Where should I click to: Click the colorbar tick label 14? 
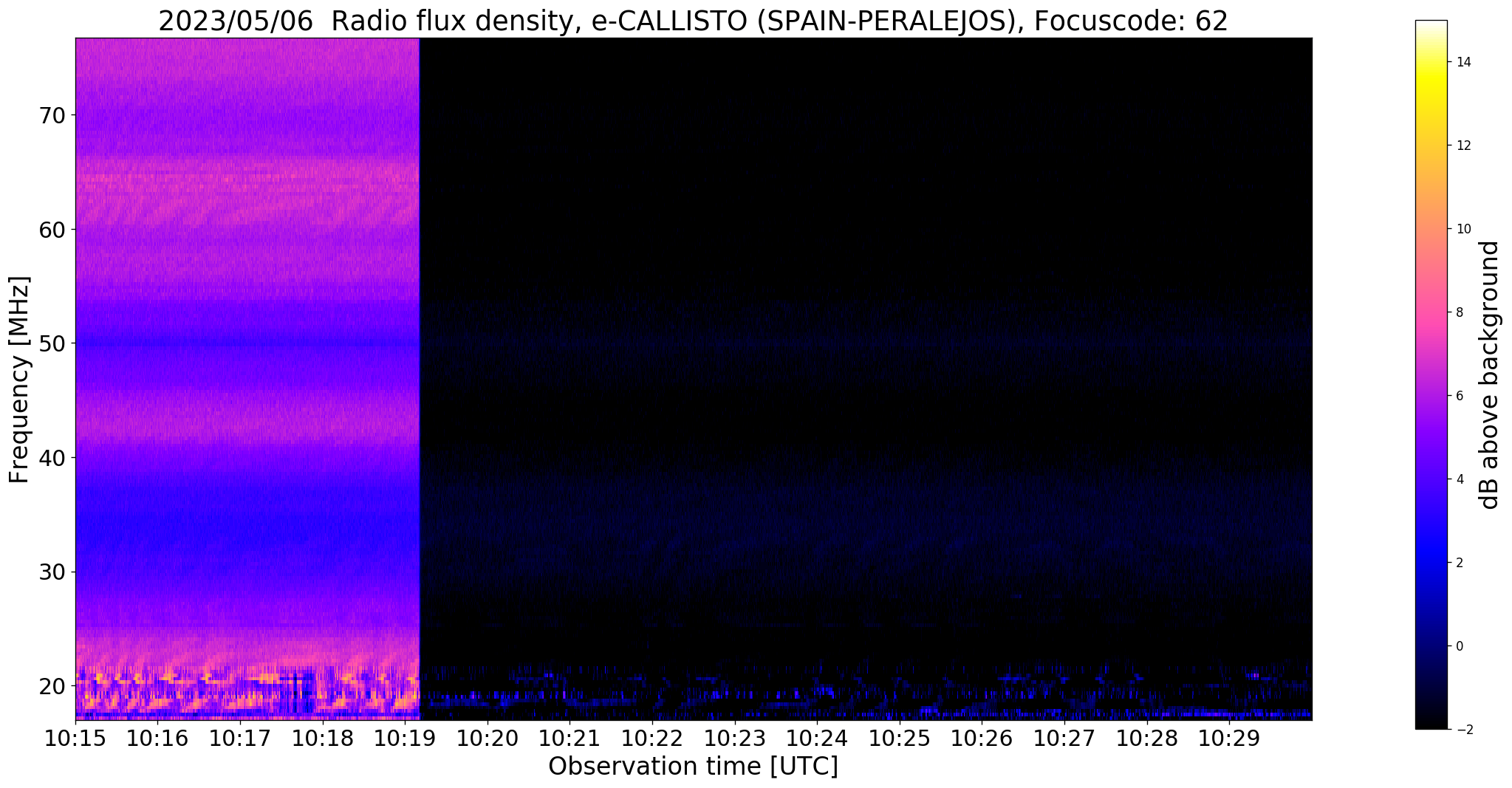[x=1462, y=62]
